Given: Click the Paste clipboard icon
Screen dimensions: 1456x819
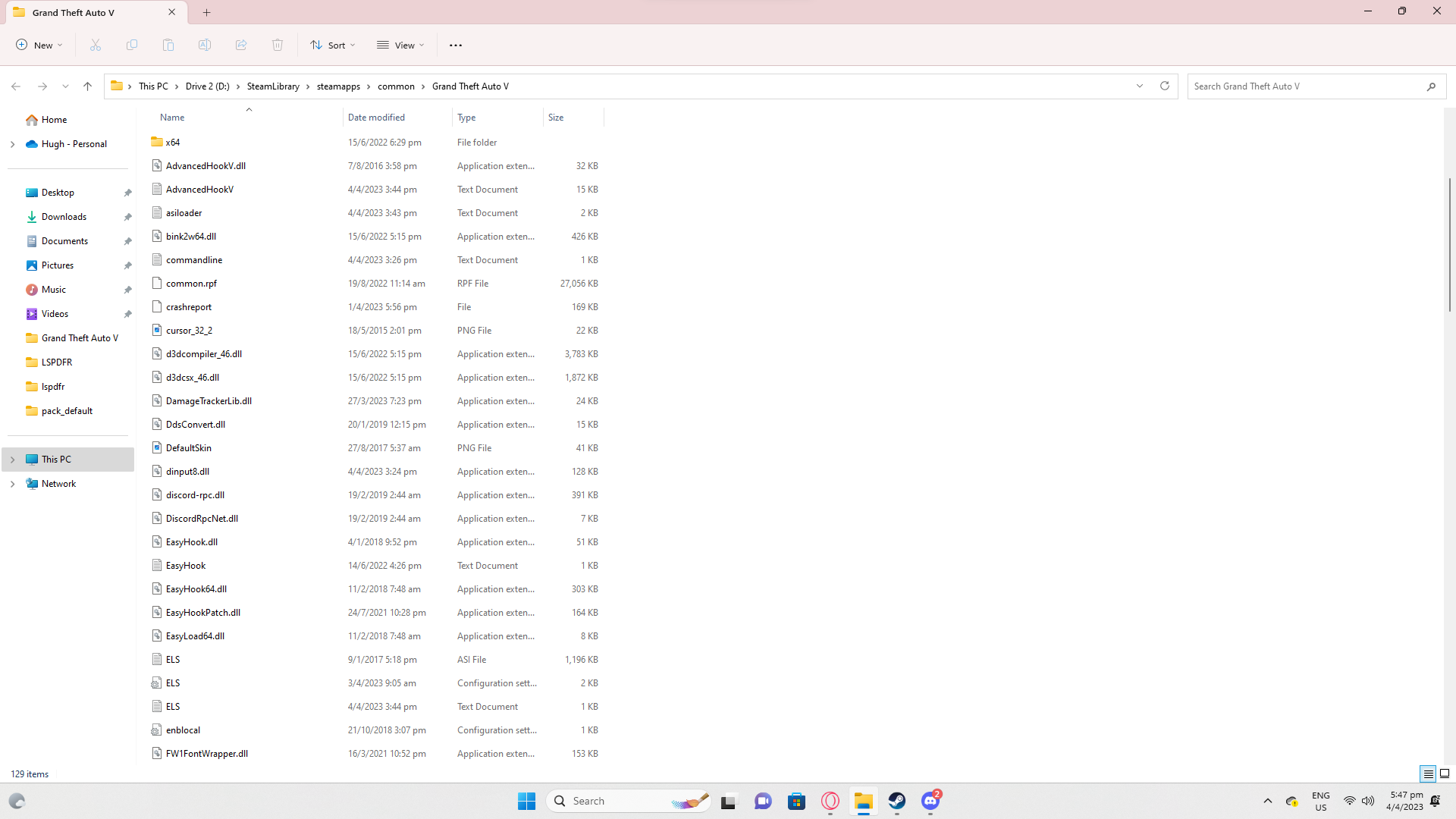Looking at the screenshot, I should (x=168, y=45).
